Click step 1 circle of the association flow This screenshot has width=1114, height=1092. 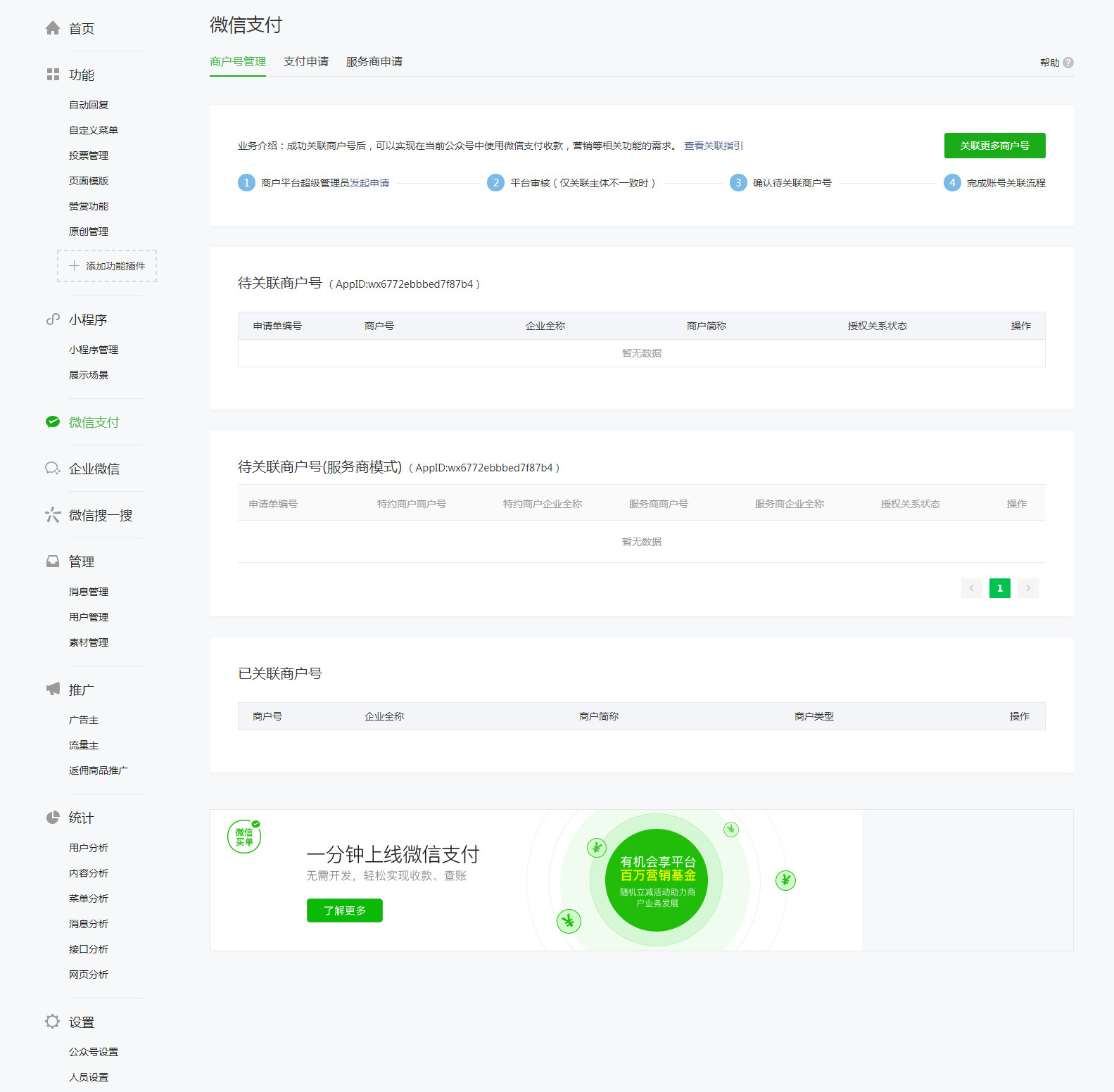(x=246, y=183)
